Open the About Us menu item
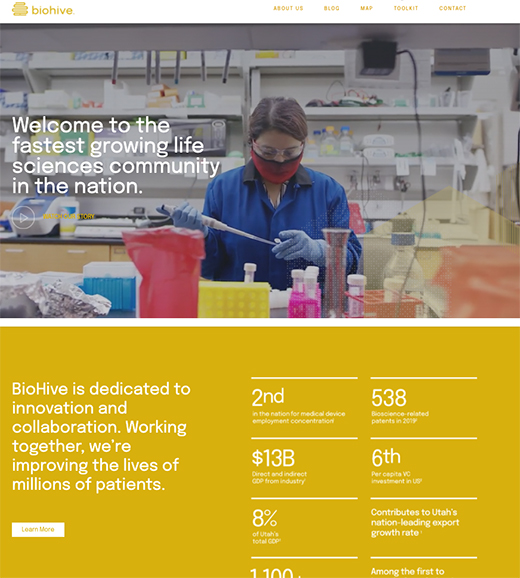This screenshot has height=578, width=520. (x=288, y=8)
